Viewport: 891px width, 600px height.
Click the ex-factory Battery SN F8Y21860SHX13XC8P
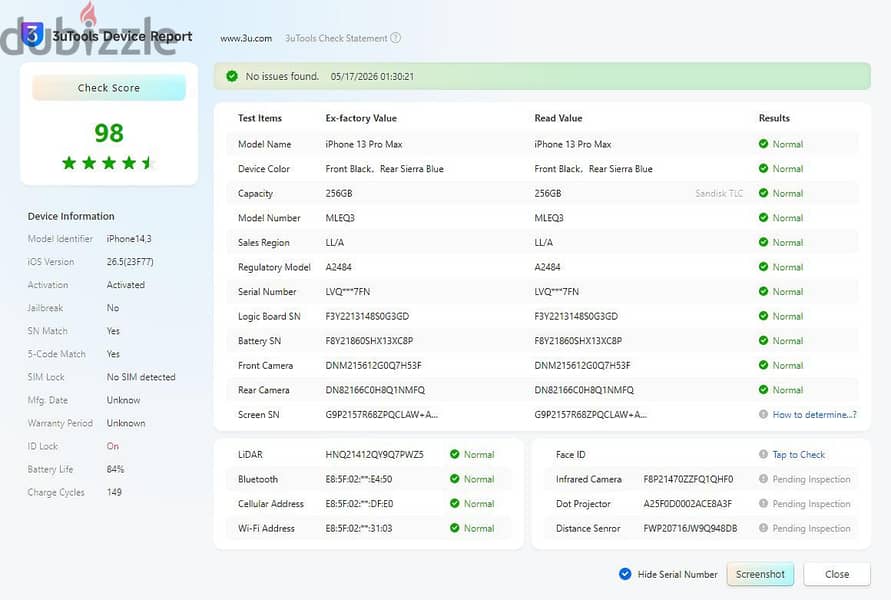[369, 340]
